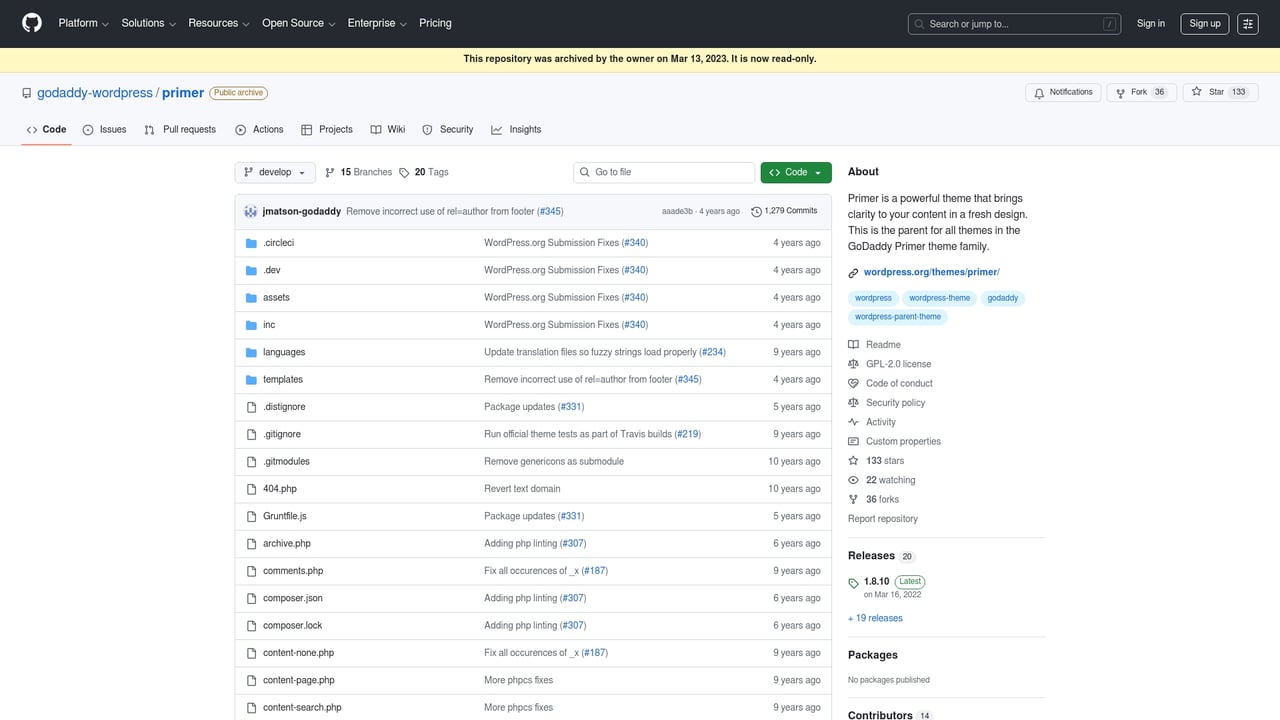Viewport: 1280px width, 720px height.
Task: View GPL-2.0 license via scales icon
Action: coord(855,363)
